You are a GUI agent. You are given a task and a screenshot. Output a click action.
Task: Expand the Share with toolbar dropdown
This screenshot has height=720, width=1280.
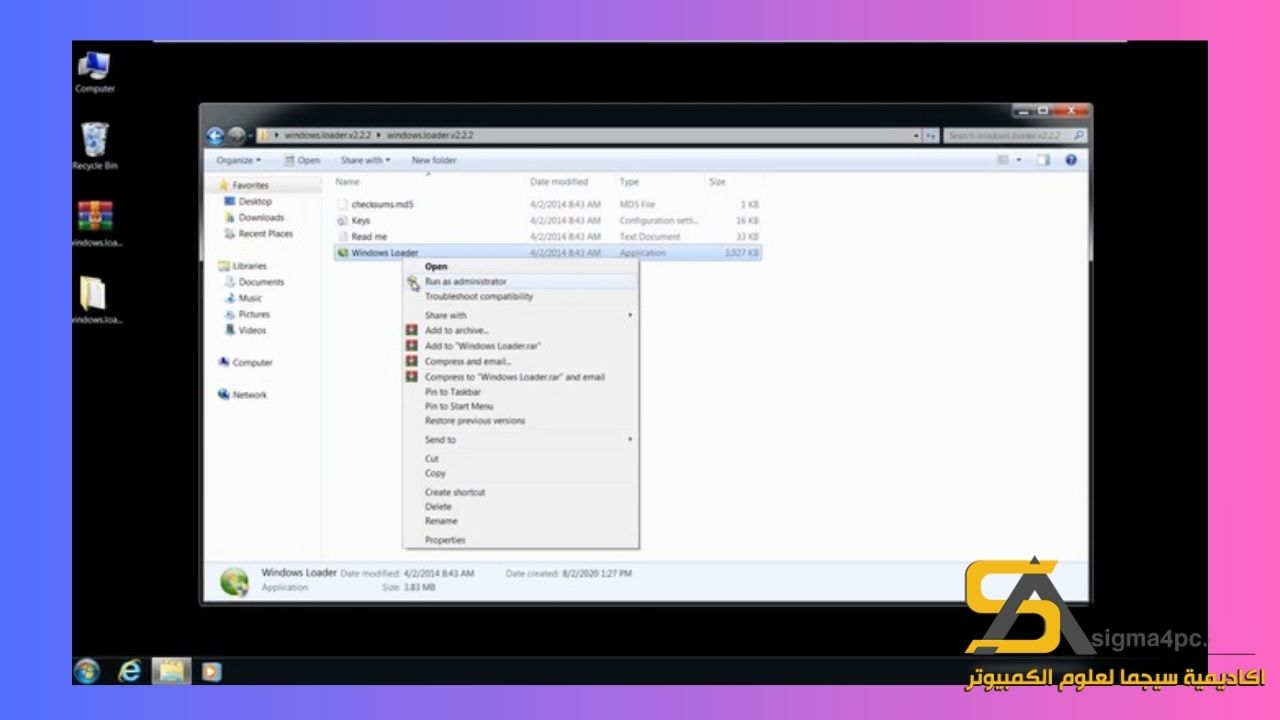[x=365, y=160]
